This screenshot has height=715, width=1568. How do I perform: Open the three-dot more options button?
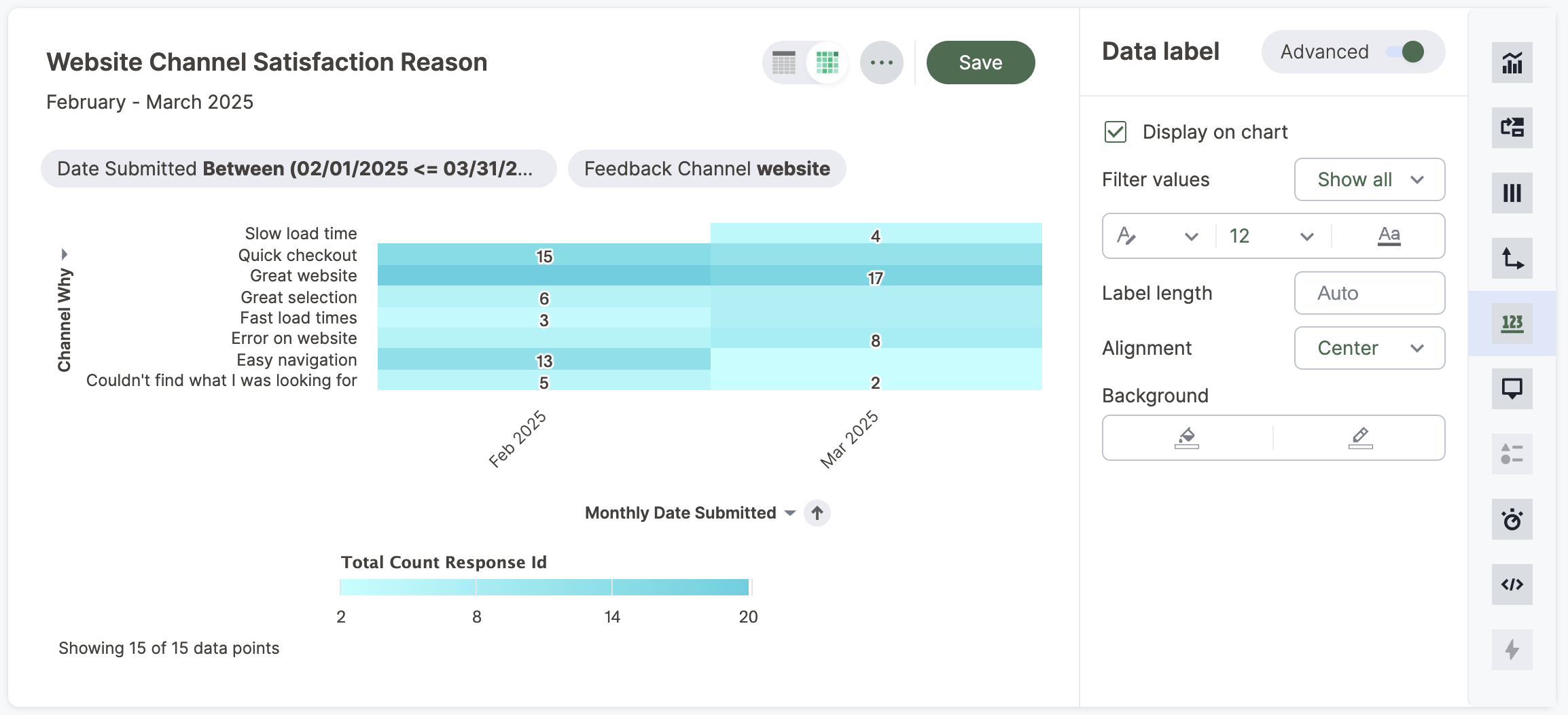click(x=881, y=63)
